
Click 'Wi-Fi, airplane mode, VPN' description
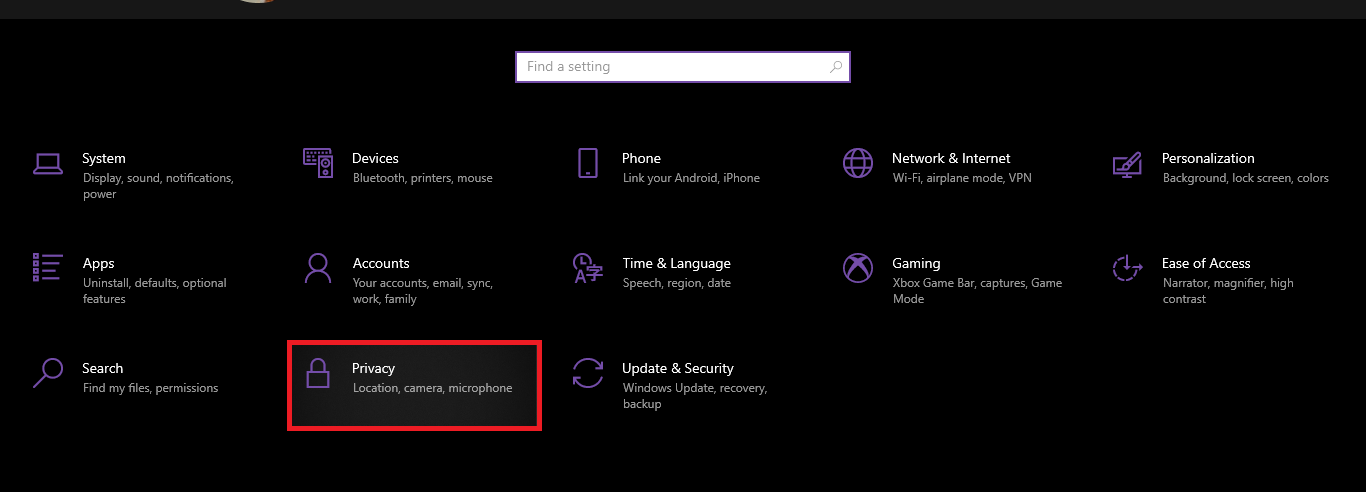(x=962, y=178)
